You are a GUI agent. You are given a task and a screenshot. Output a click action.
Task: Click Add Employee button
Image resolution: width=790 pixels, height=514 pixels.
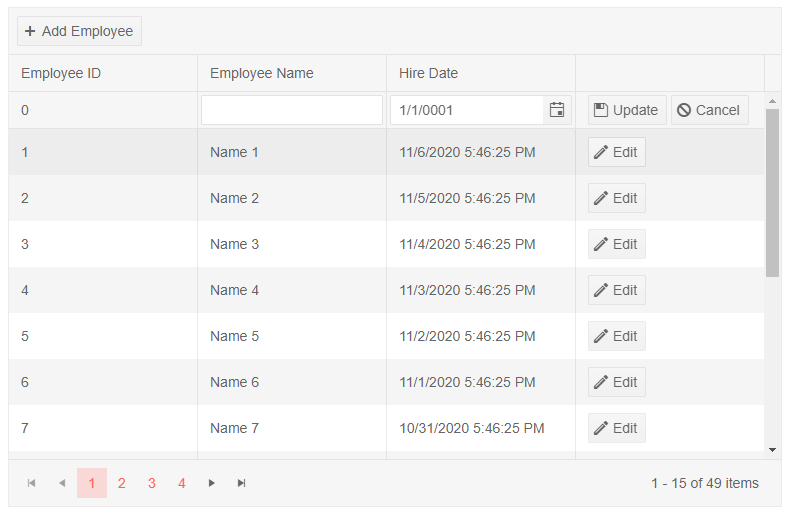[79, 31]
